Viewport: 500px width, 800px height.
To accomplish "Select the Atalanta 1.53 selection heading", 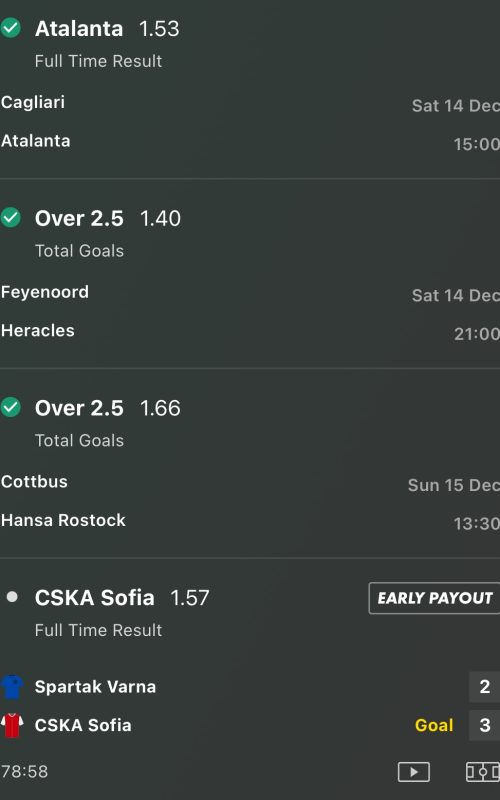I will pos(107,29).
